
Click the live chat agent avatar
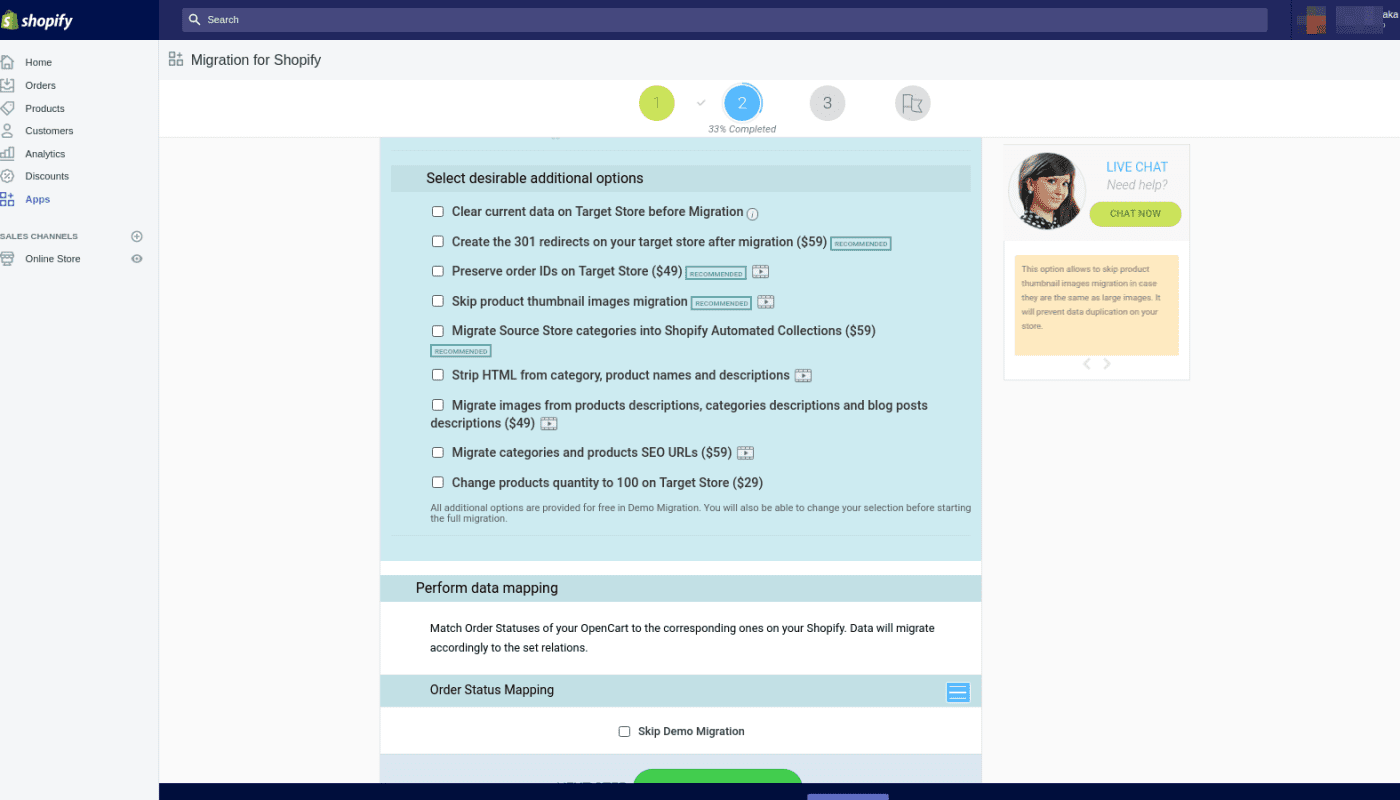click(x=1047, y=190)
